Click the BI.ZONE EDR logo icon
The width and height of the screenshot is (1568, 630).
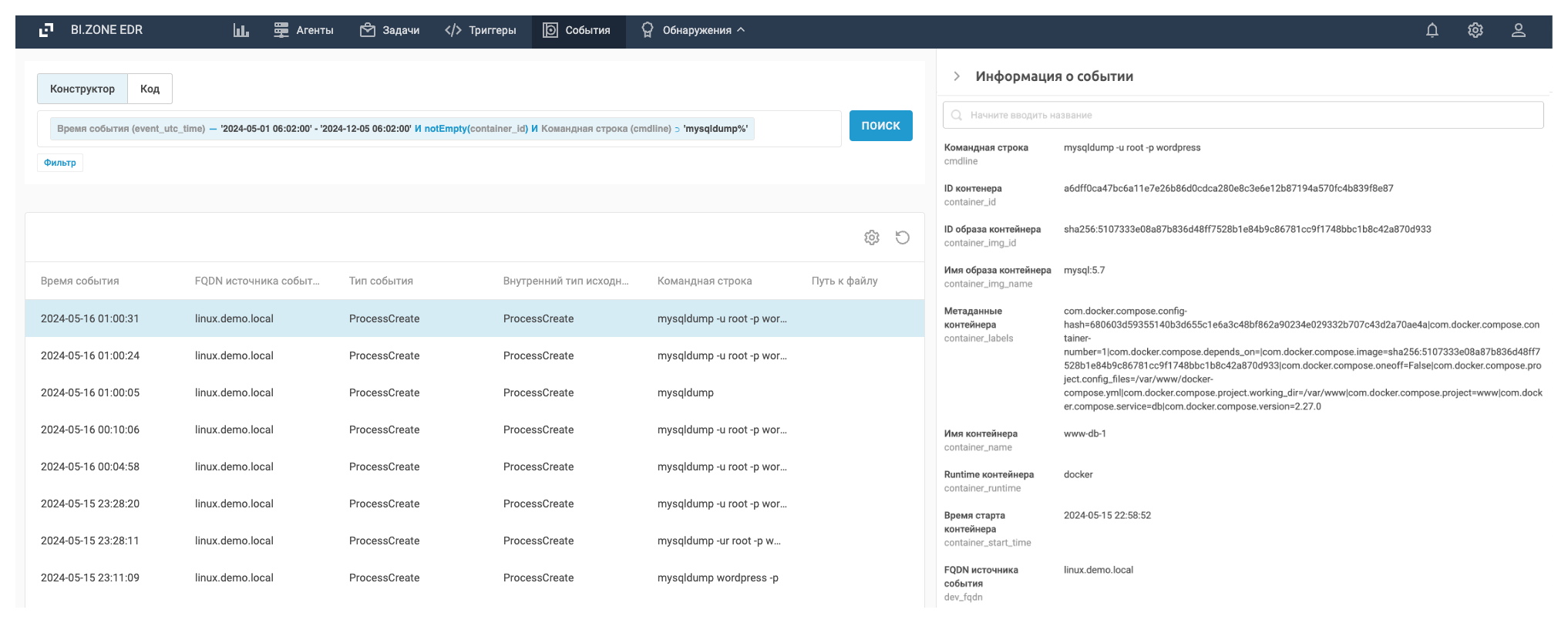click(x=46, y=30)
